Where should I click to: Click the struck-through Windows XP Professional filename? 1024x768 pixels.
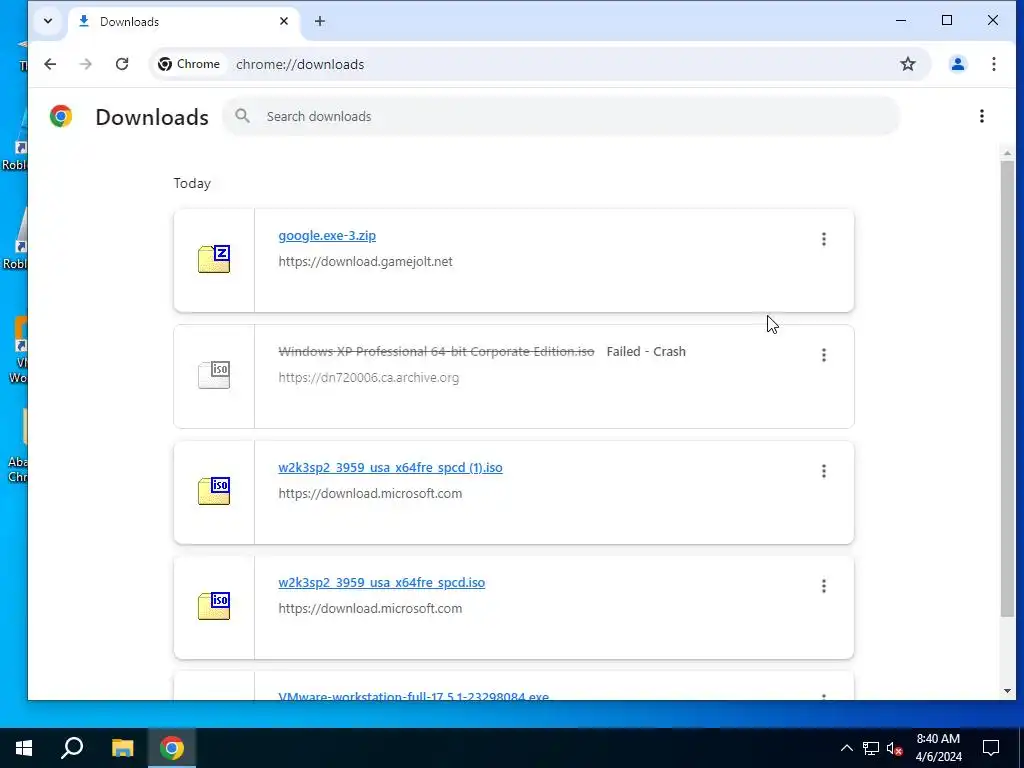point(436,351)
